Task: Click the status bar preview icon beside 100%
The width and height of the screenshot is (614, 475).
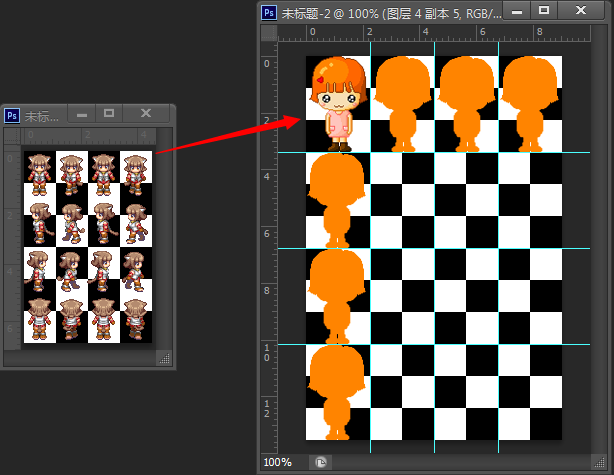Action: [x=321, y=462]
